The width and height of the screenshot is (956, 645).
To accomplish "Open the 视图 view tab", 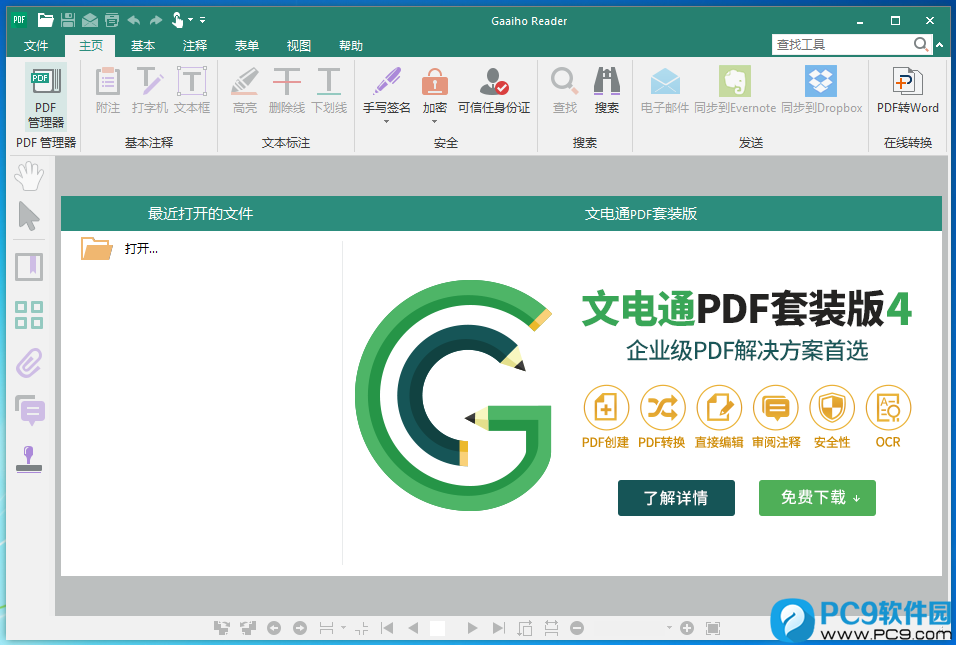I will click(x=299, y=46).
